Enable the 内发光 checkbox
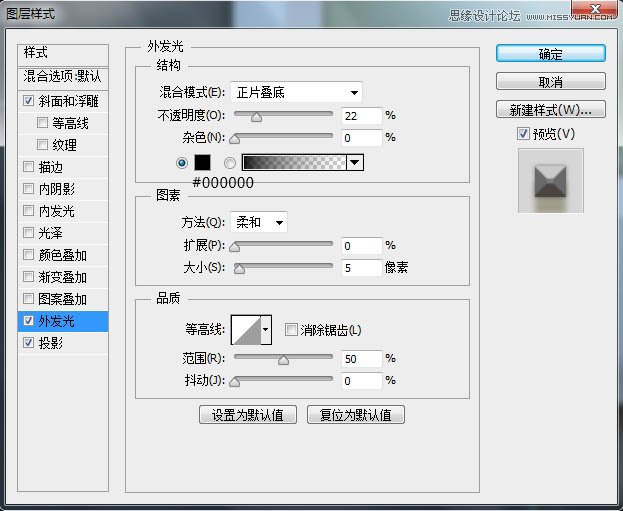This screenshot has height=511, width=623. (x=28, y=210)
